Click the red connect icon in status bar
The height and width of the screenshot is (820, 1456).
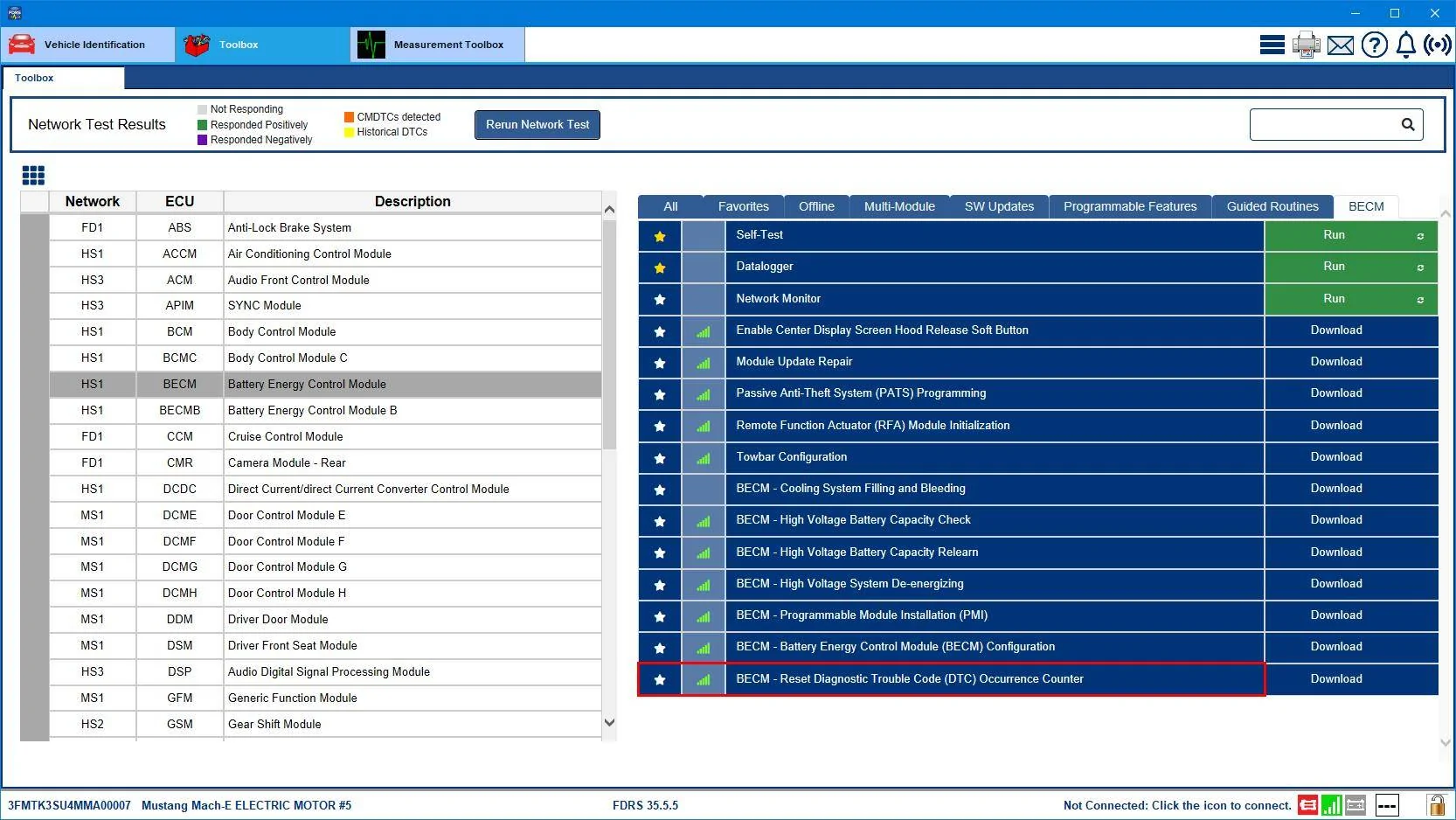pyautogui.click(x=1307, y=805)
